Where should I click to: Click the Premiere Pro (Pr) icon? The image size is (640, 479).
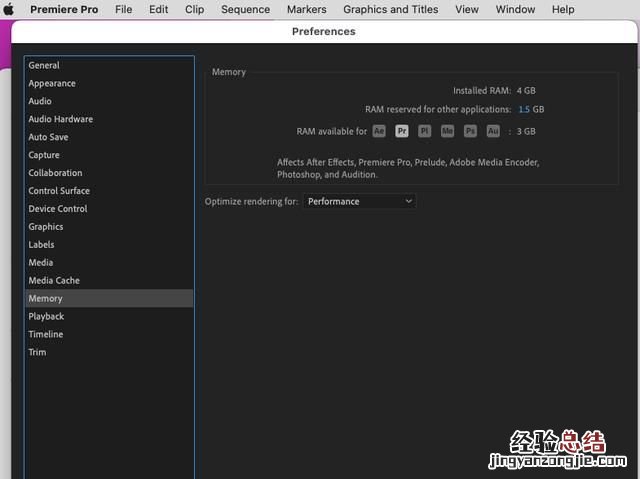click(402, 131)
